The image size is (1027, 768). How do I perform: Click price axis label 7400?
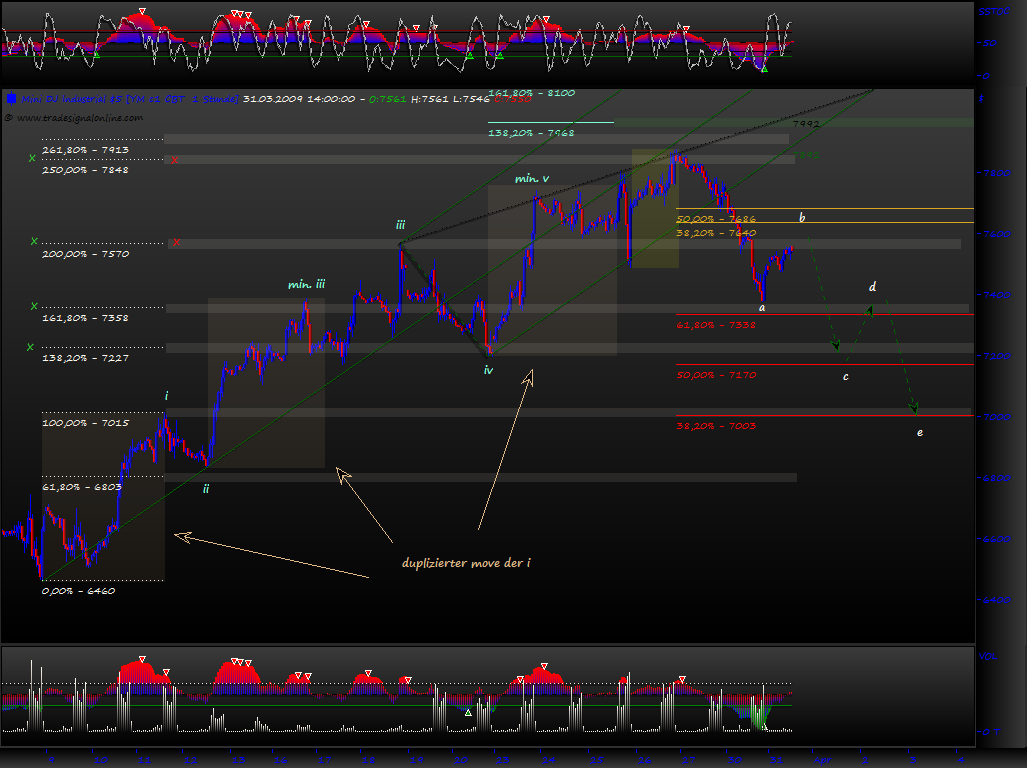[997, 295]
